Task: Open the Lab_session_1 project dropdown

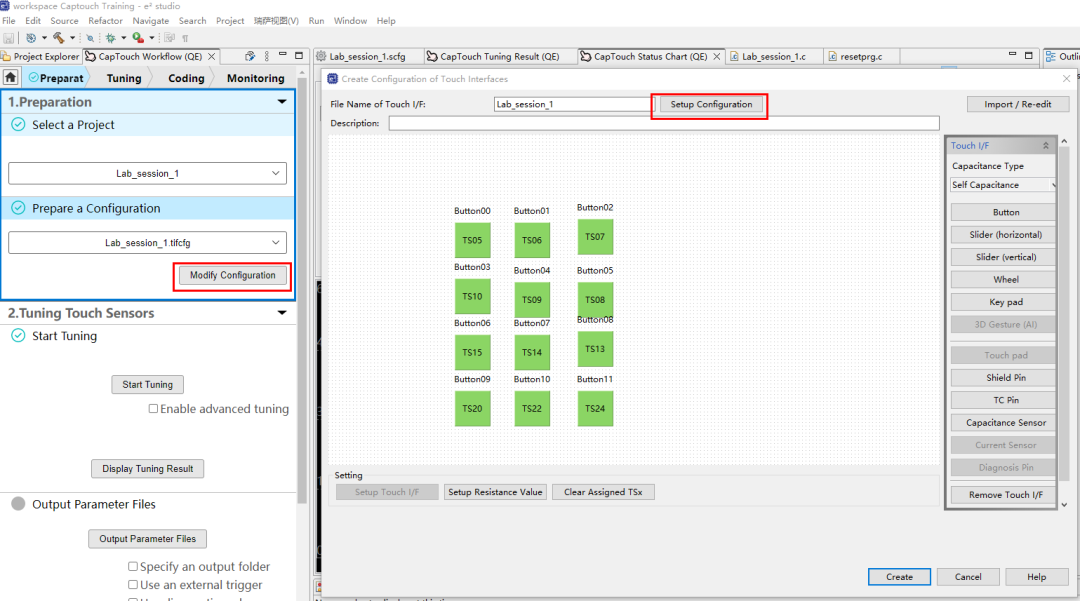Action: [x=147, y=173]
